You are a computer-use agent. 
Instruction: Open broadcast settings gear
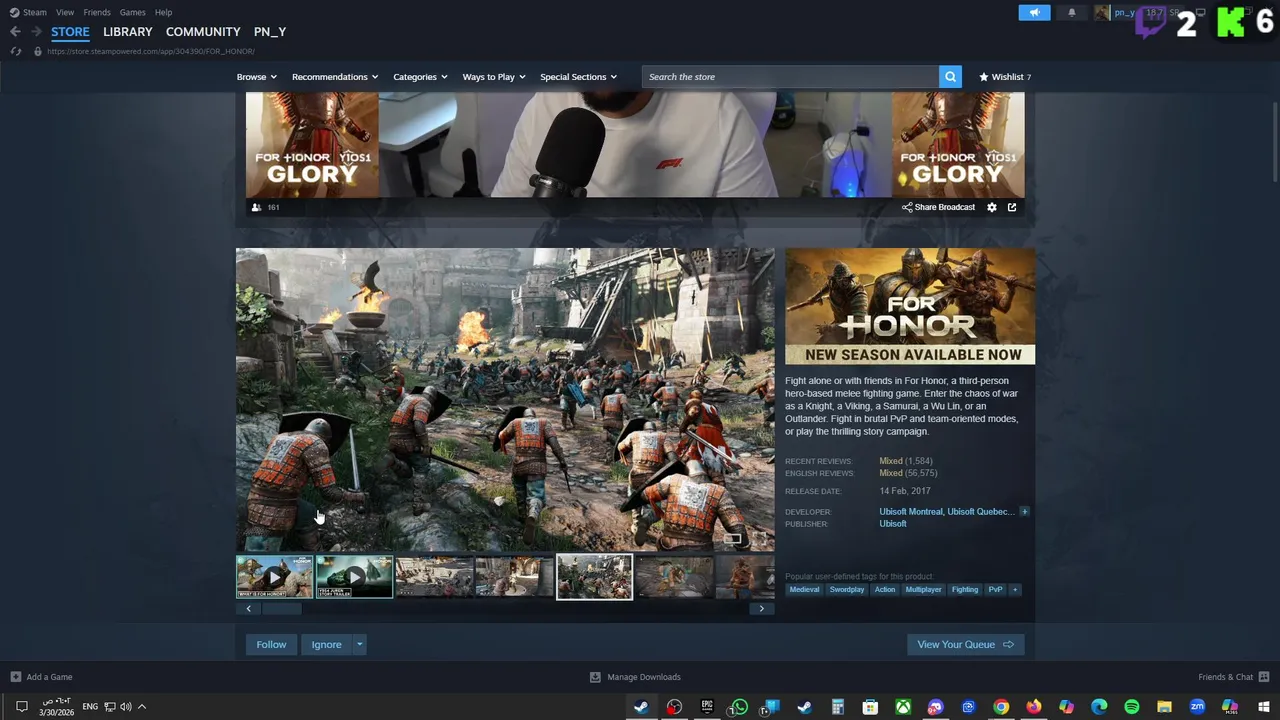(x=991, y=207)
